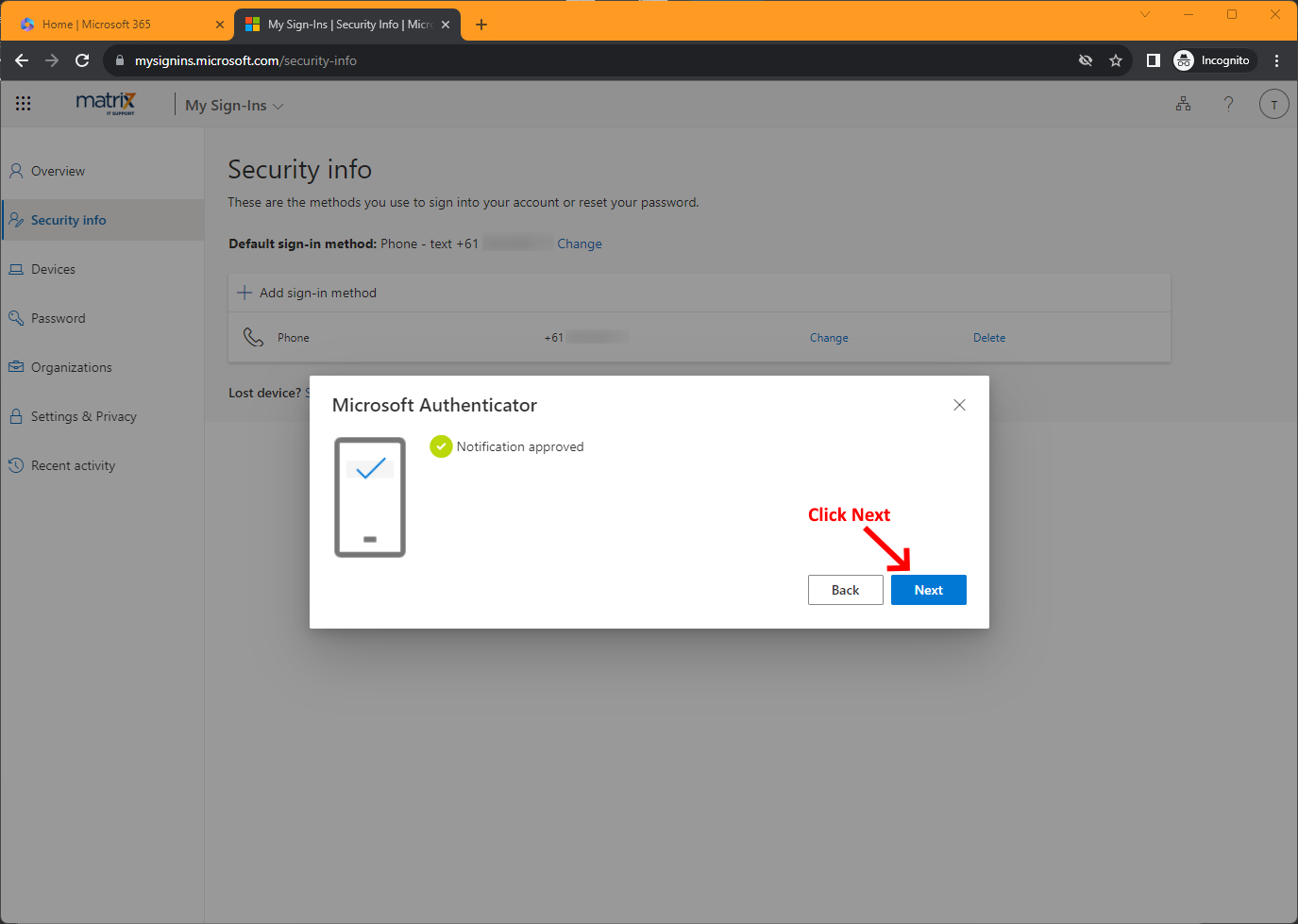This screenshot has width=1298, height=924.
Task: Click the plus icon beside Add sign-in method
Action: [x=245, y=293]
